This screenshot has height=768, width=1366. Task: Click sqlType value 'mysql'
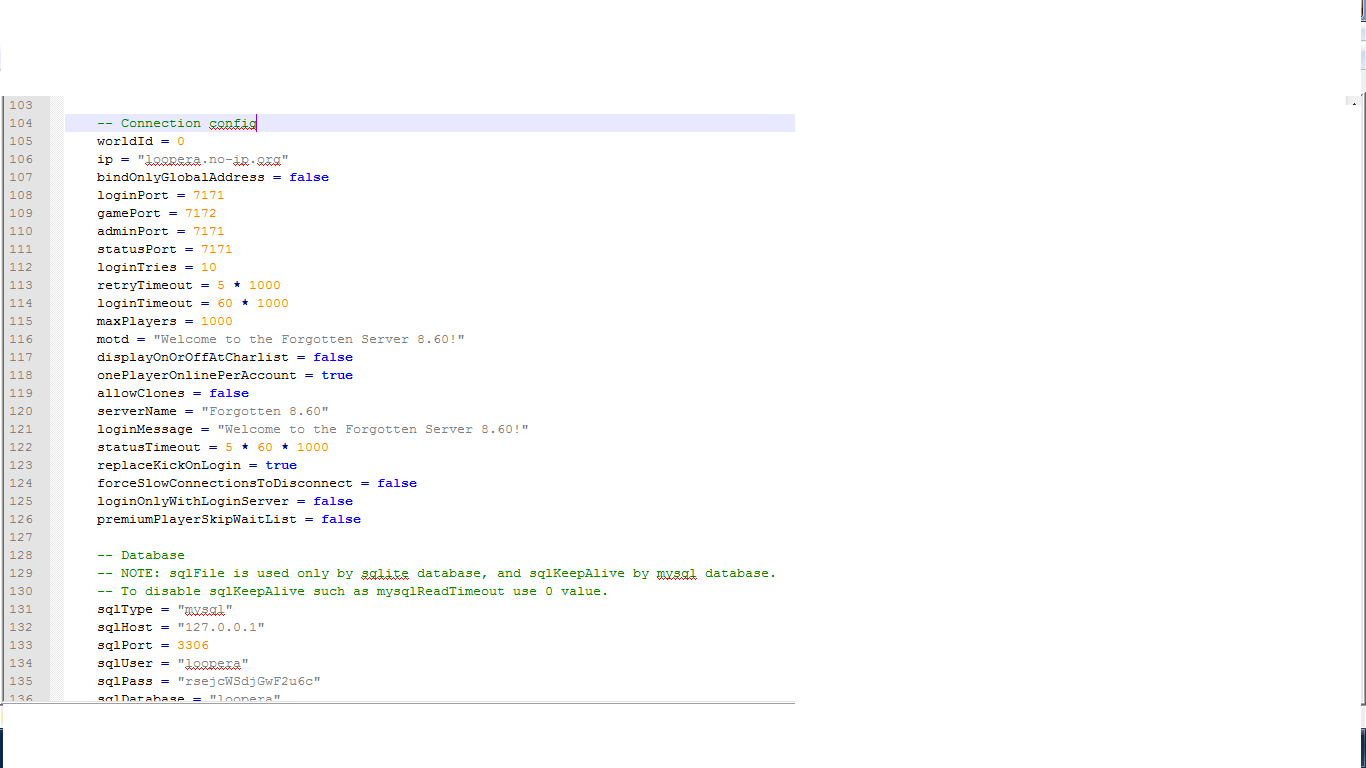pyautogui.click(x=205, y=609)
